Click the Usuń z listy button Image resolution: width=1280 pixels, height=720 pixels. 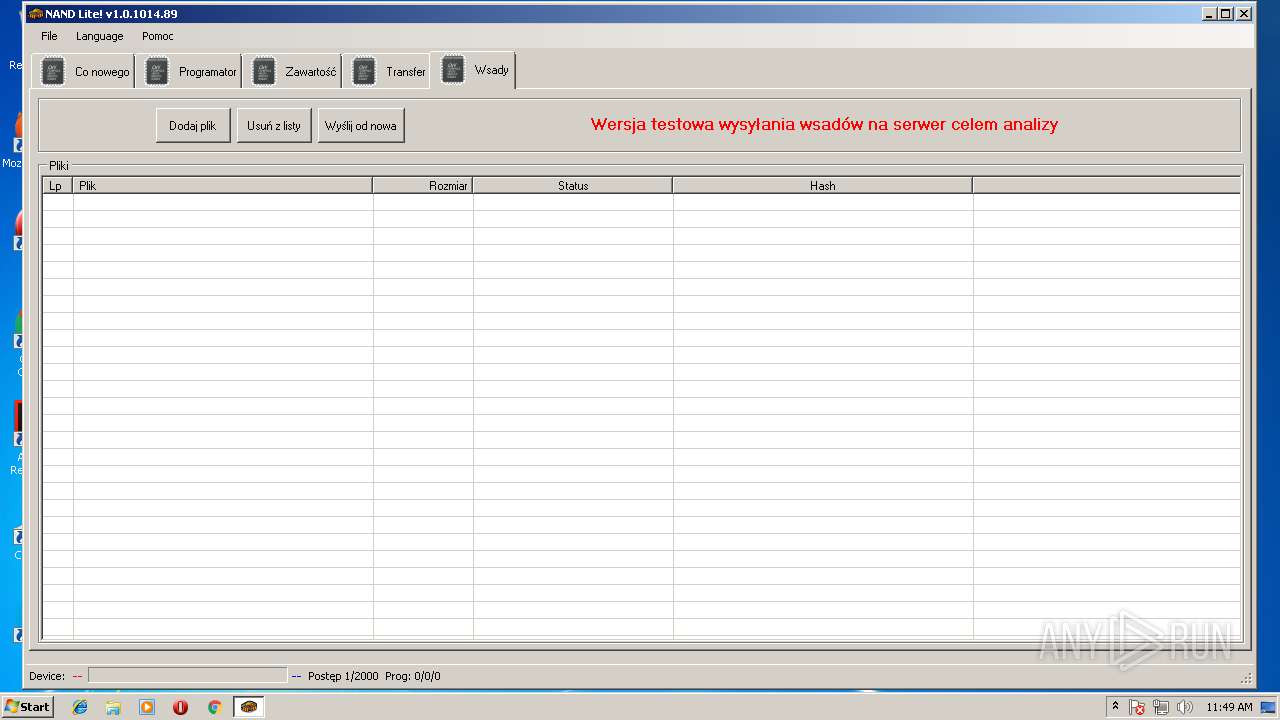(274, 126)
